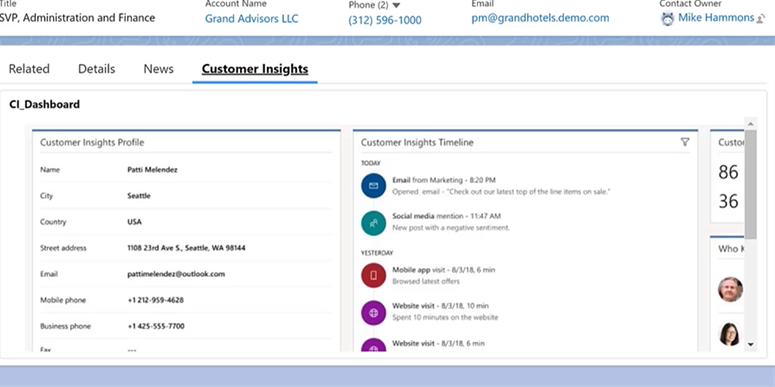Click the number 86 in the right card
The height and width of the screenshot is (387, 775).
[729, 172]
